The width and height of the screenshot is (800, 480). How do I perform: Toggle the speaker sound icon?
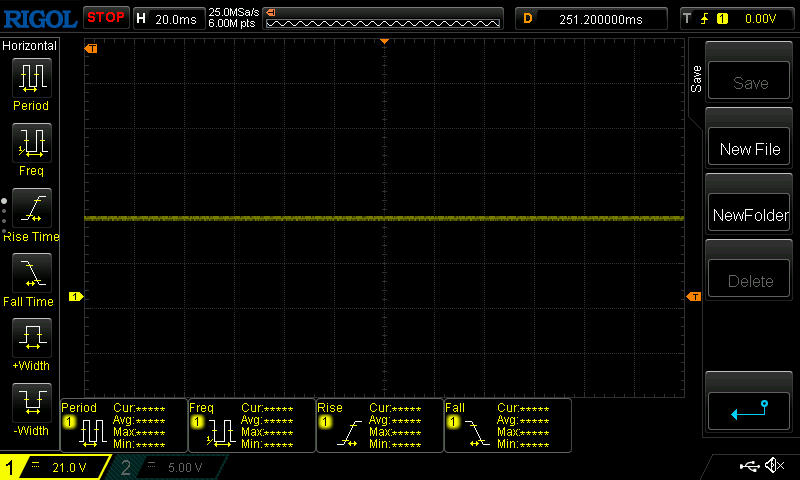pos(773,466)
